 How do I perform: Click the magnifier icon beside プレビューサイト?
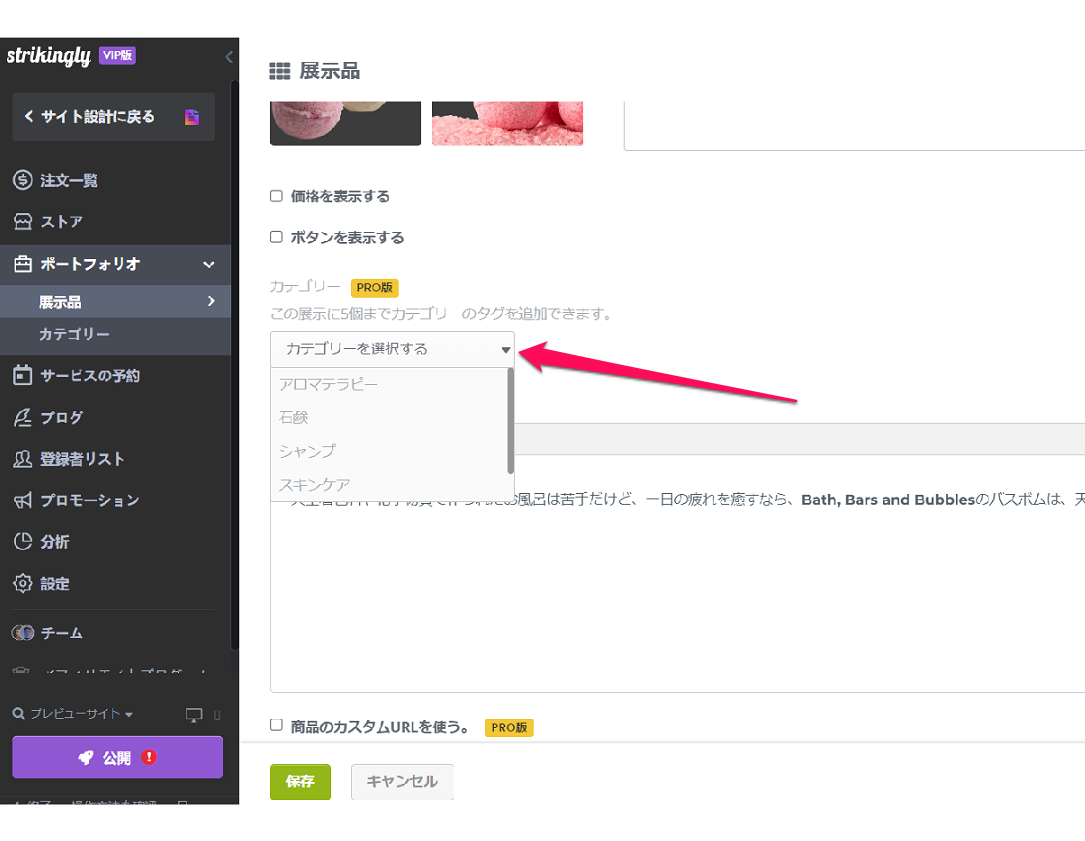(19, 714)
